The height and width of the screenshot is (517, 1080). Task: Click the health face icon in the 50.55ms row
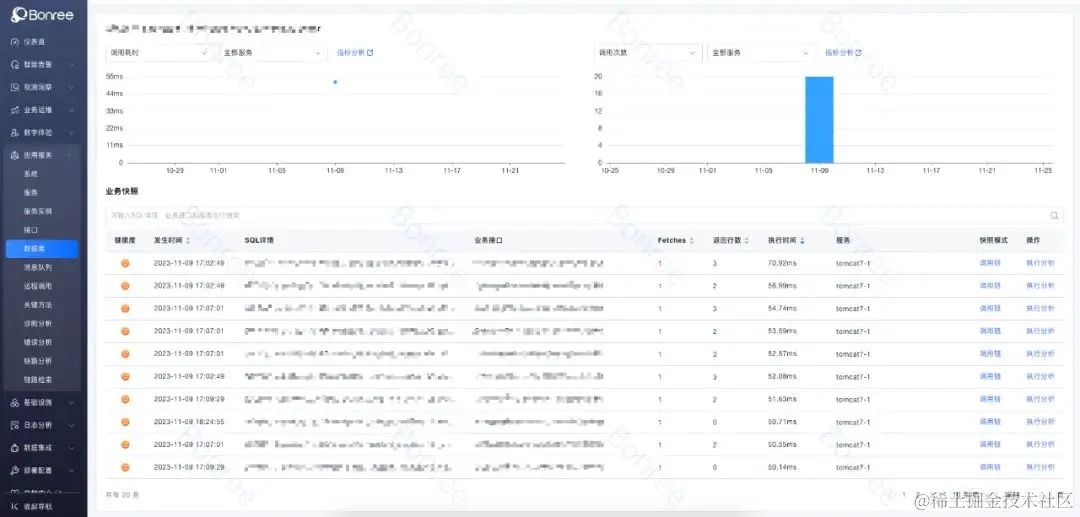click(x=125, y=445)
